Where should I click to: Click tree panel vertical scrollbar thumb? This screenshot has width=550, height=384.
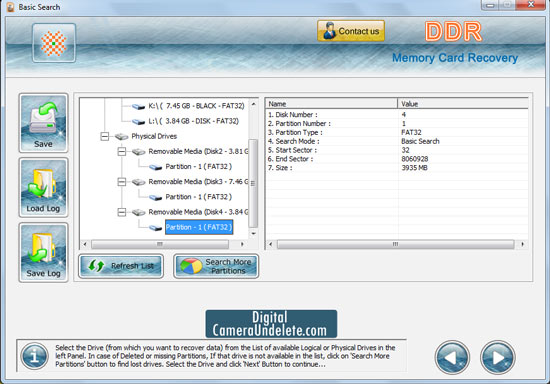(x=253, y=183)
